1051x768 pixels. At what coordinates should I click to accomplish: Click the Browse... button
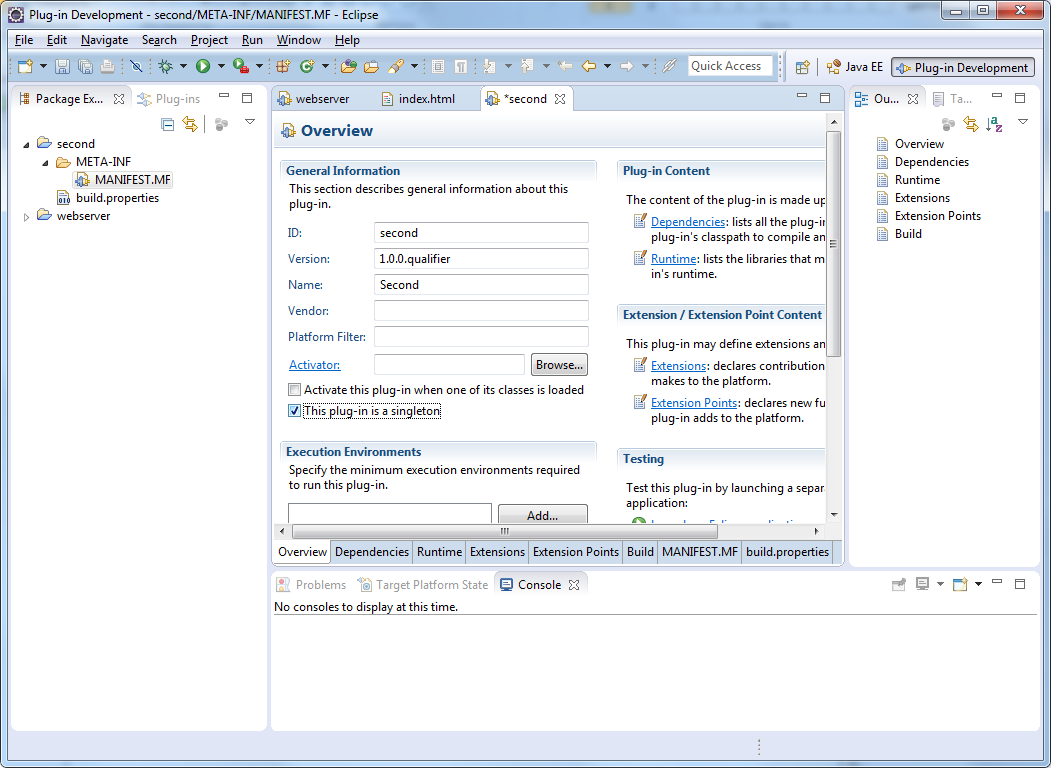pos(559,365)
